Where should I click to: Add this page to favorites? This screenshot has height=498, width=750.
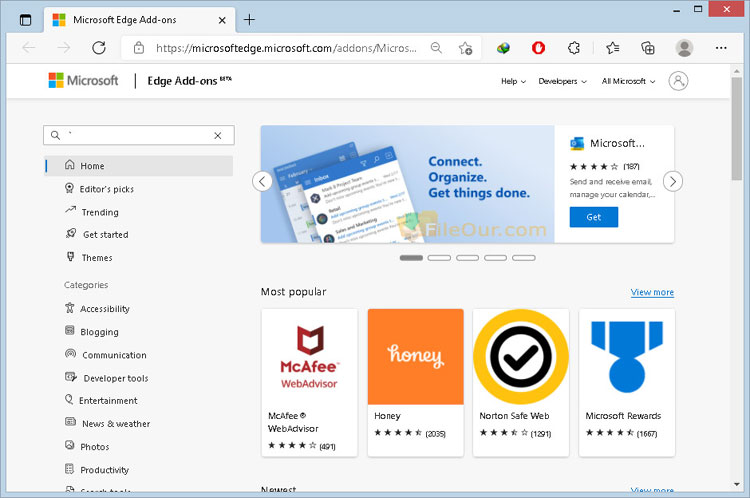[465, 47]
